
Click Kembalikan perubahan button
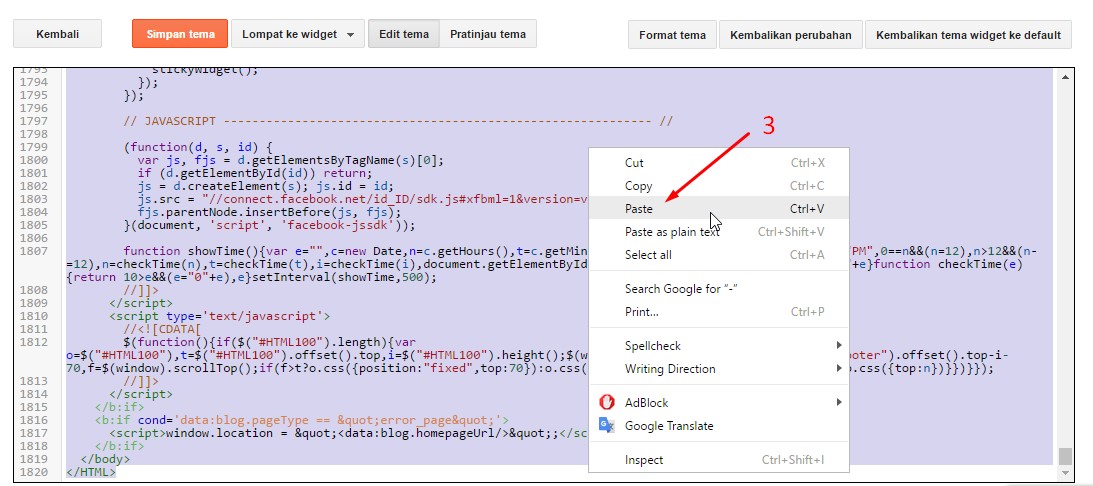click(790, 35)
